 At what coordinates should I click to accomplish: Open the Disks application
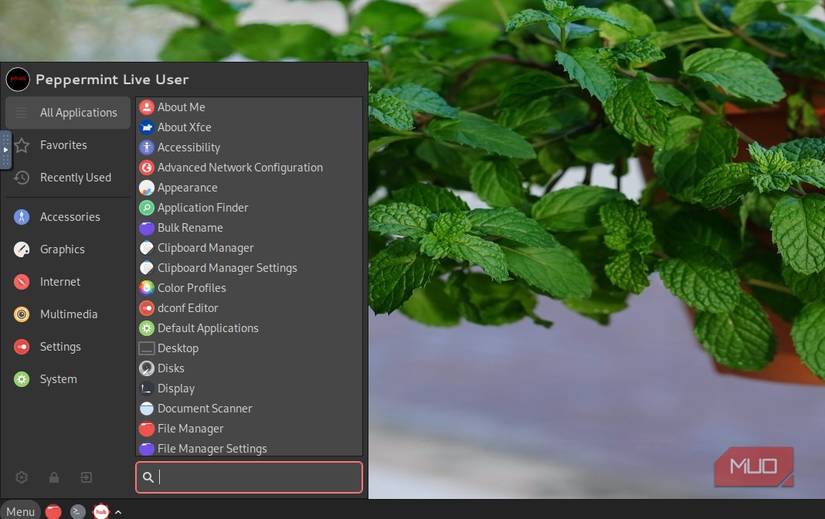[x=171, y=368]
